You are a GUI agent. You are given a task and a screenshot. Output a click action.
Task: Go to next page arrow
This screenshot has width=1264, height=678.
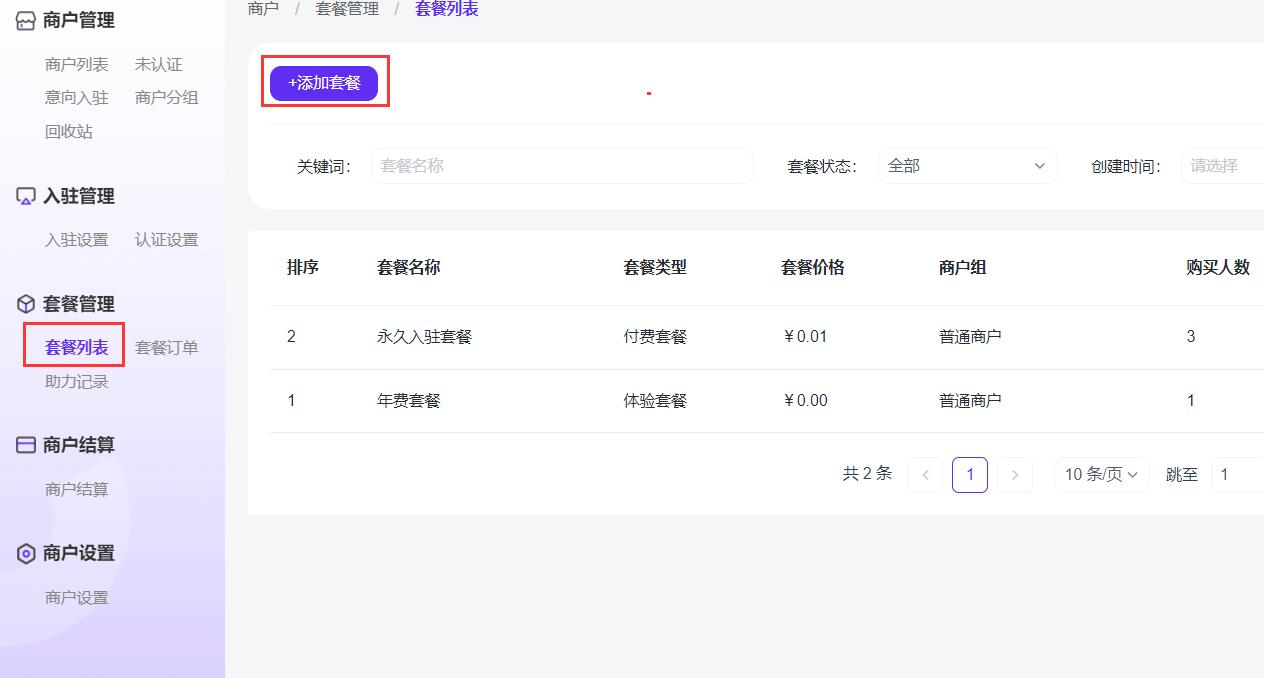[1015, 475]
